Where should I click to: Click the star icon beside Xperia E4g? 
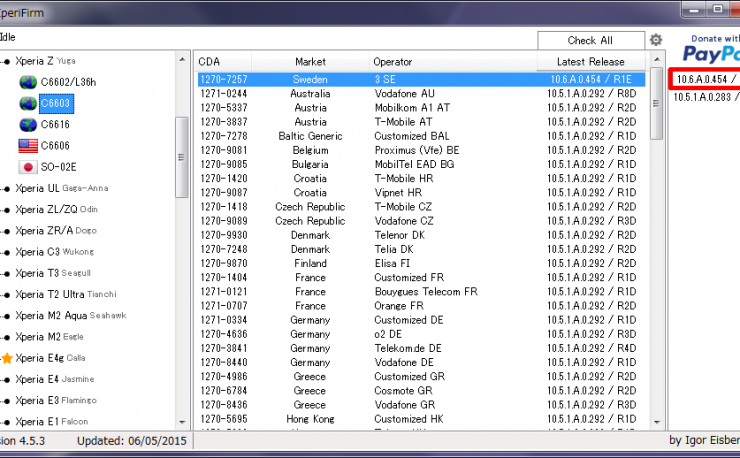[x=7, y=358]
